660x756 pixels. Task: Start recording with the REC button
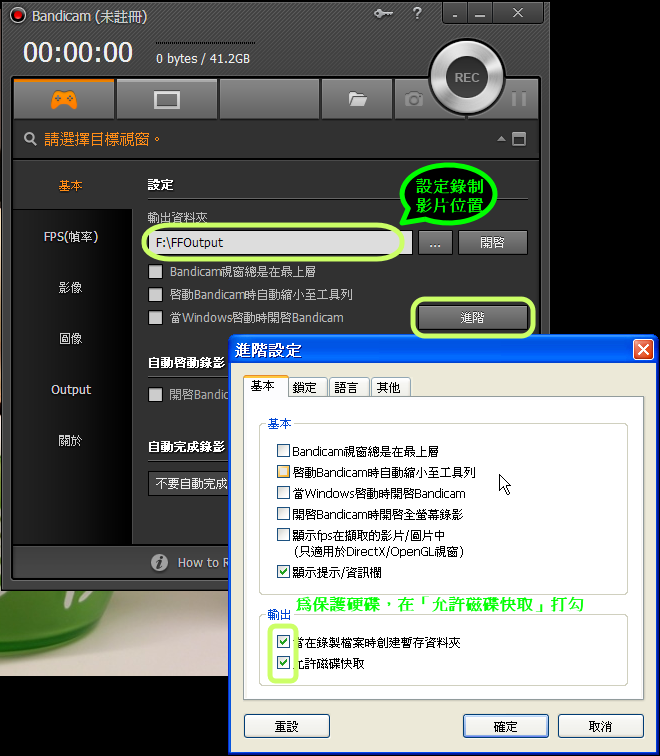pyautogui.click(x=466, y=78)
